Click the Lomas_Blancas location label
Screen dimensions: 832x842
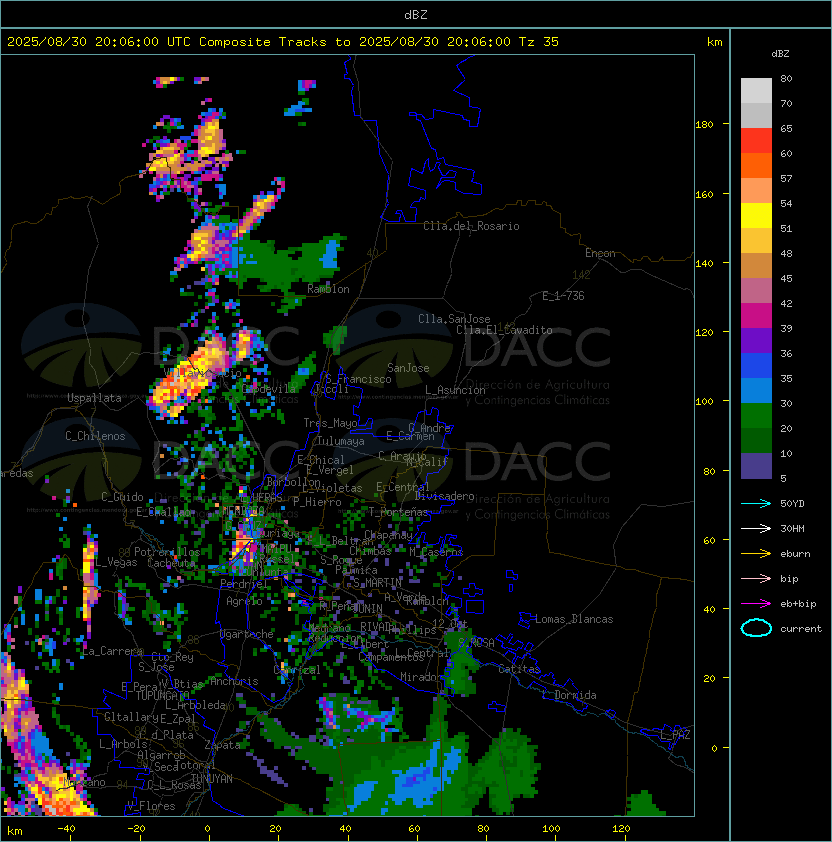574,619
